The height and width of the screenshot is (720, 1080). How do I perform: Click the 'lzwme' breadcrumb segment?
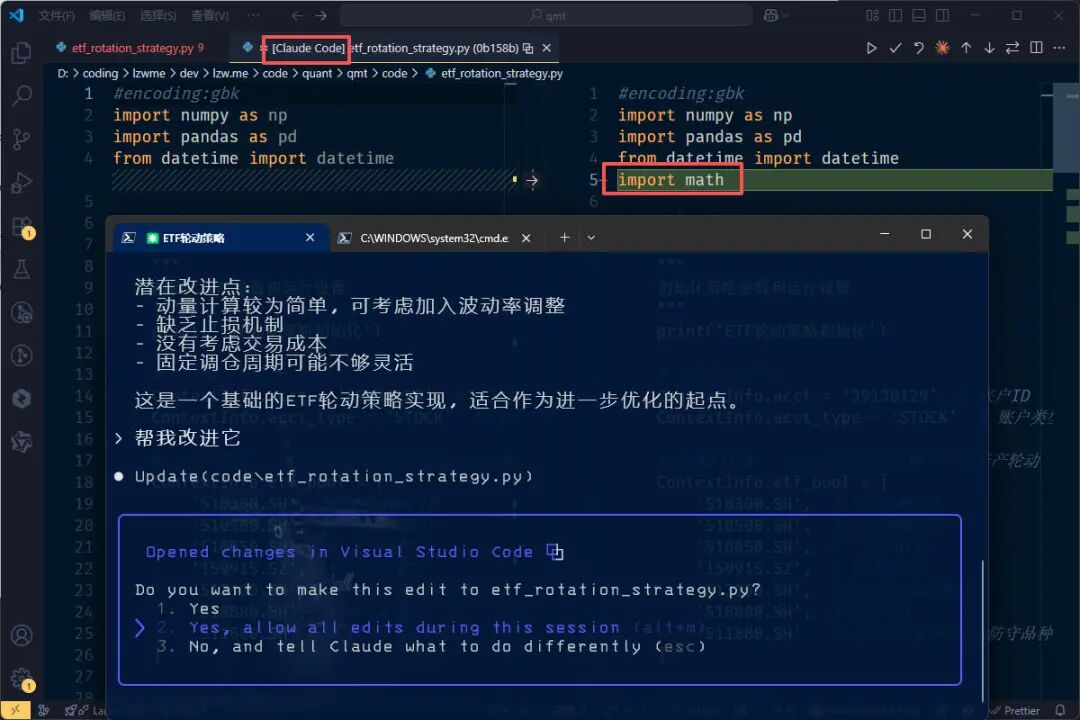(149, 73)
